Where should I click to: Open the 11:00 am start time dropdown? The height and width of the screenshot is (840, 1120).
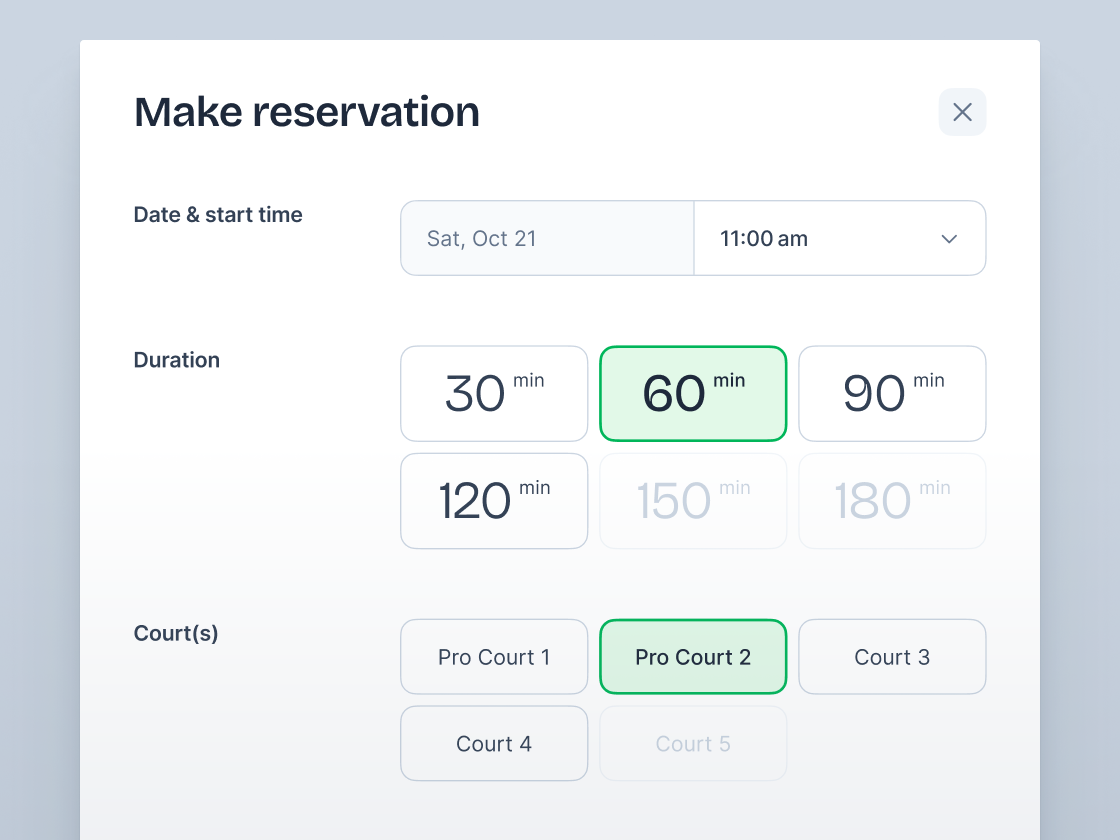click(x=838, y=238)
